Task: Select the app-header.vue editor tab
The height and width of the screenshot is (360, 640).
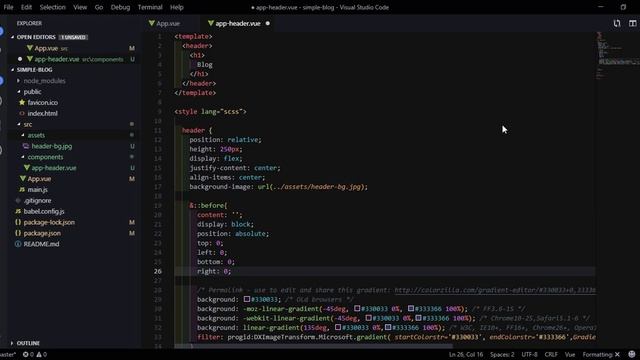Action: pyautogui.click(x=238, y=24)
